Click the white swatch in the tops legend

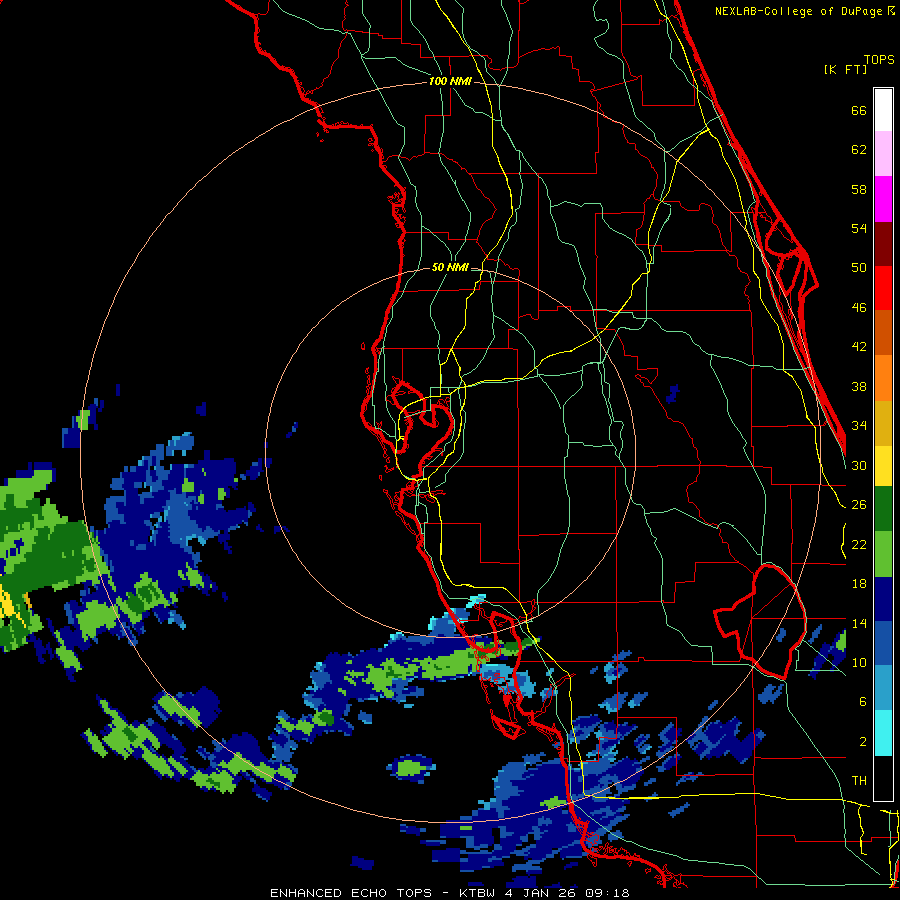tap(883, 110)
